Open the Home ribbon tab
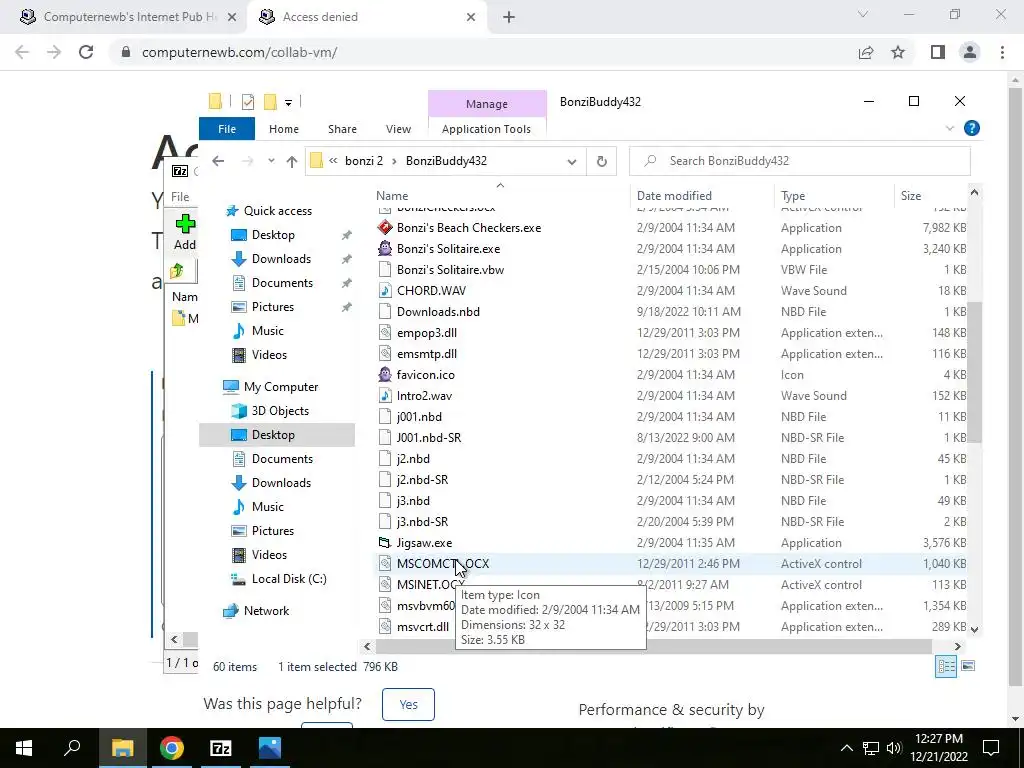The image size is (1024, 768). tap(283, 129)
